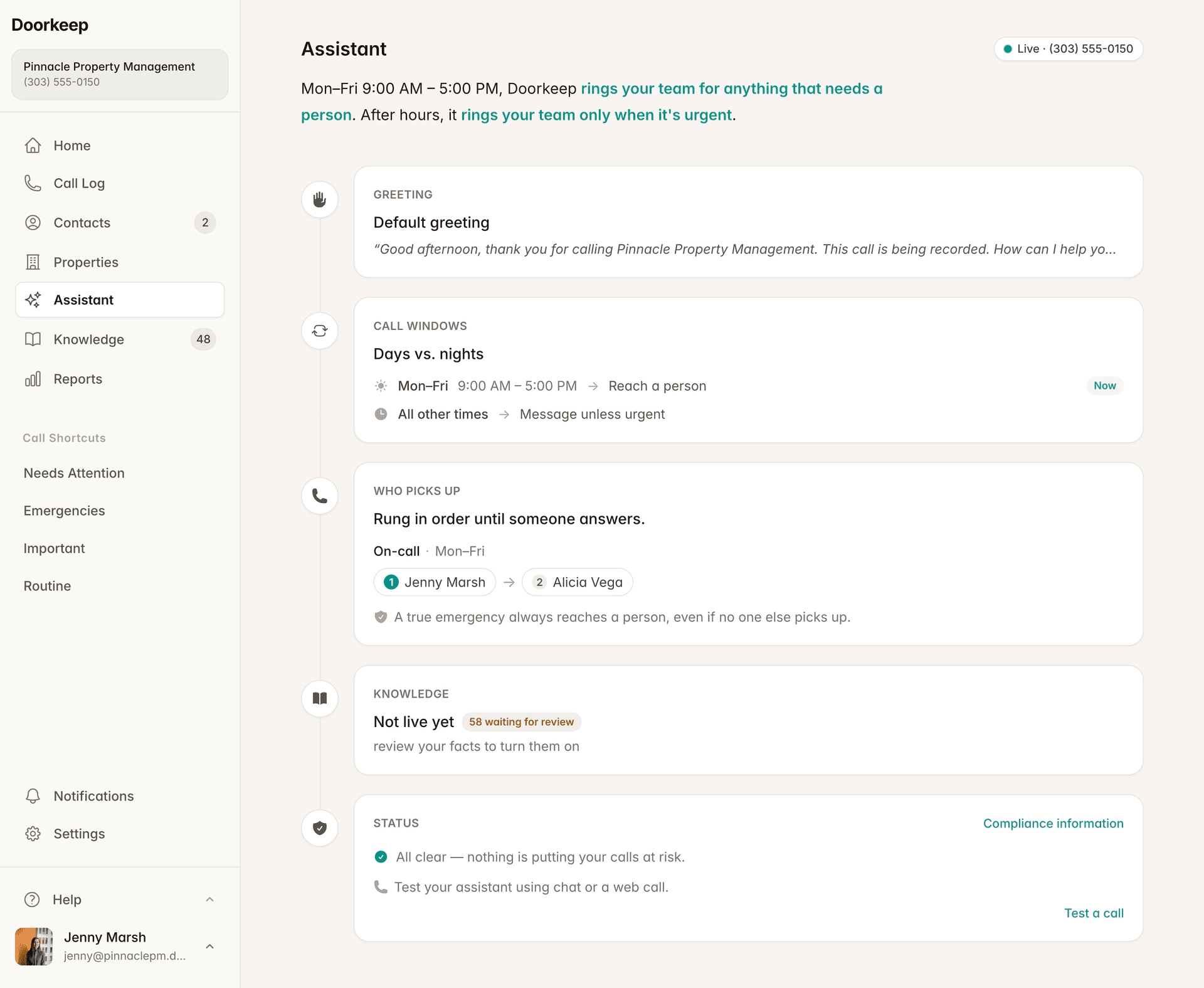
Task: Open the Call Log page
Action: pyautogui.click(x=120, y=183)
